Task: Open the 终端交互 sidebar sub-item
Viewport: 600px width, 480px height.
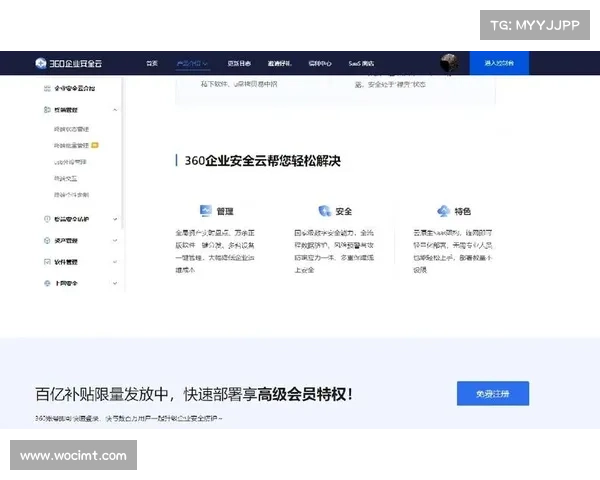Action: coord(65,178)
